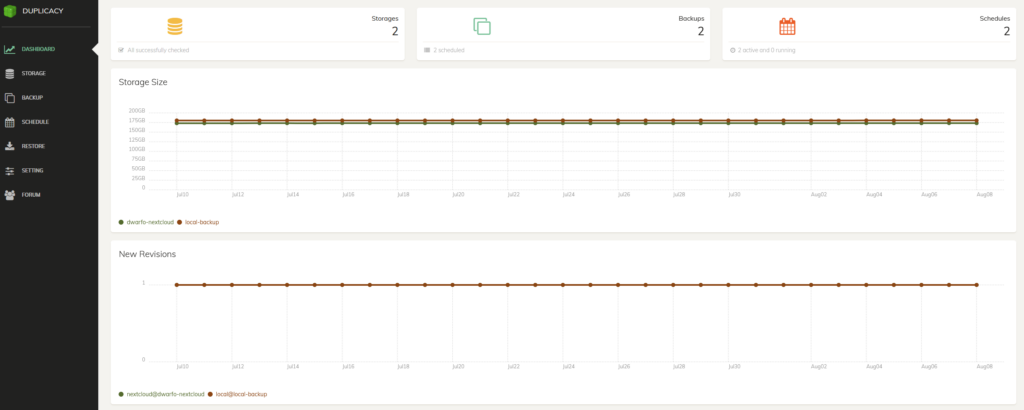
Task: Toggle local-backup series in Storage Size legend
Action: pos(202,222)
